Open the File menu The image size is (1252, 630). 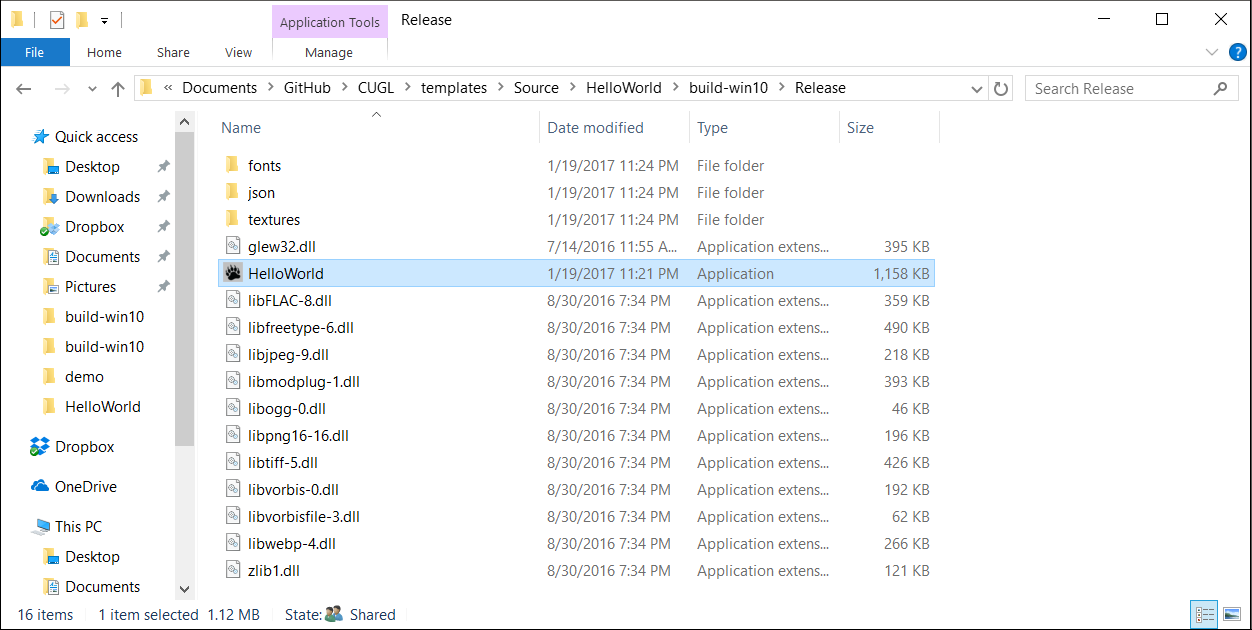coord(35,53)
